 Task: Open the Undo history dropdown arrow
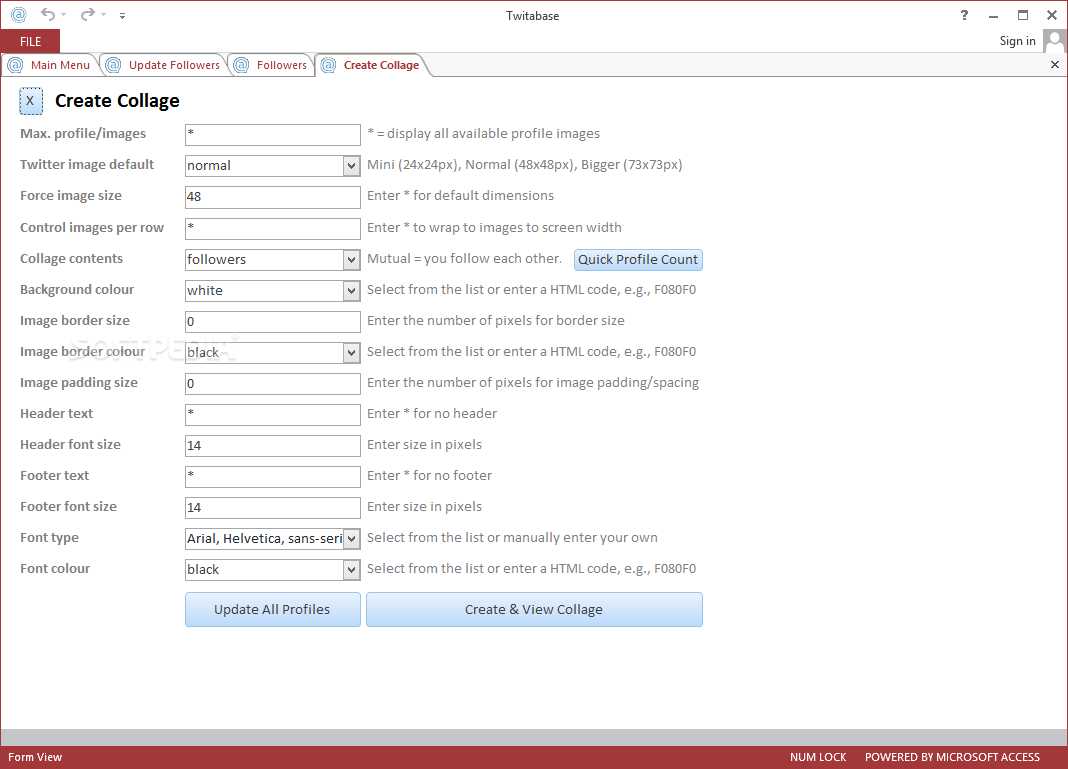[x=63, y=15]
